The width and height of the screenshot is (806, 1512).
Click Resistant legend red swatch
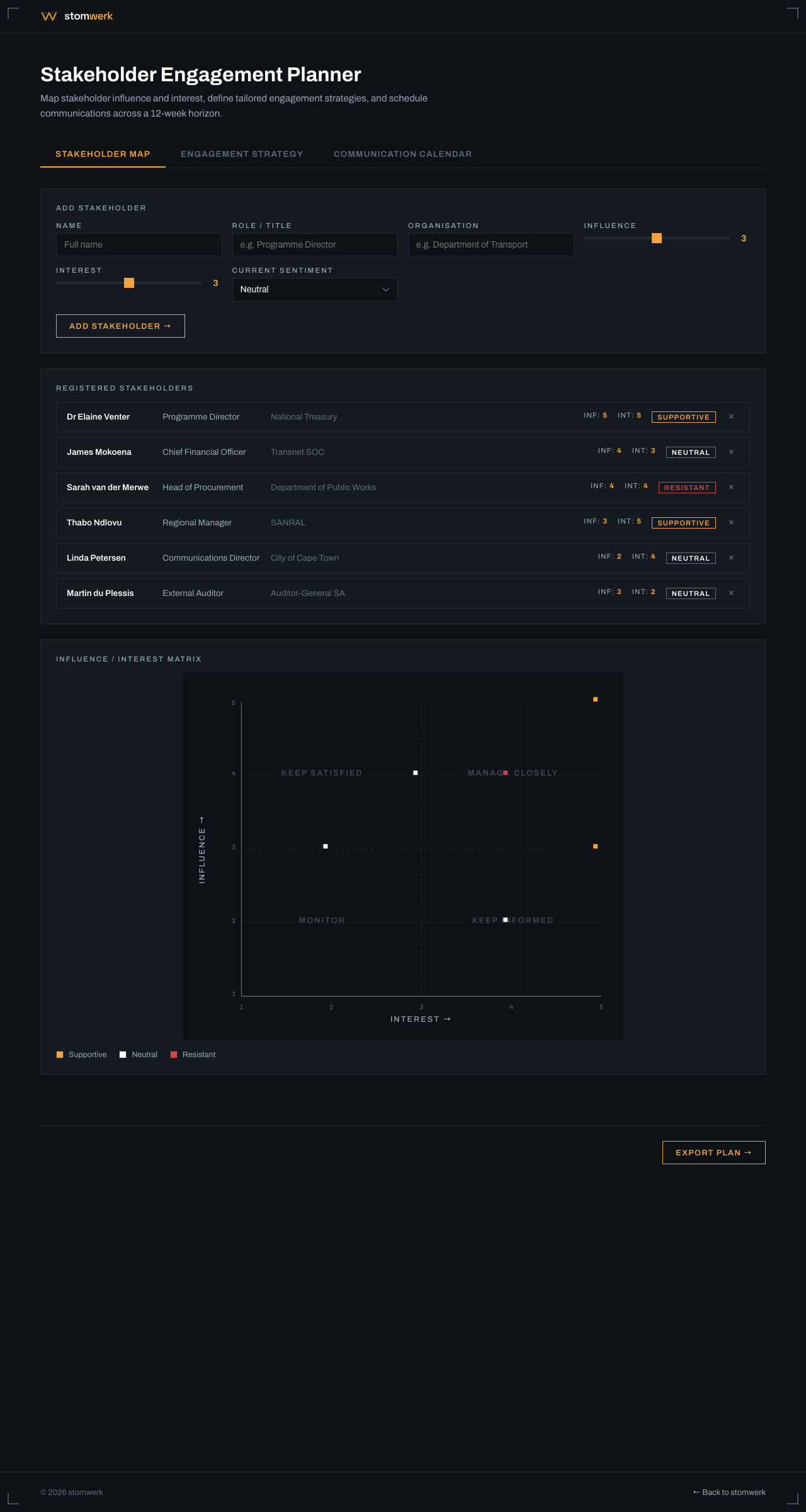(x=174, y=1055)
